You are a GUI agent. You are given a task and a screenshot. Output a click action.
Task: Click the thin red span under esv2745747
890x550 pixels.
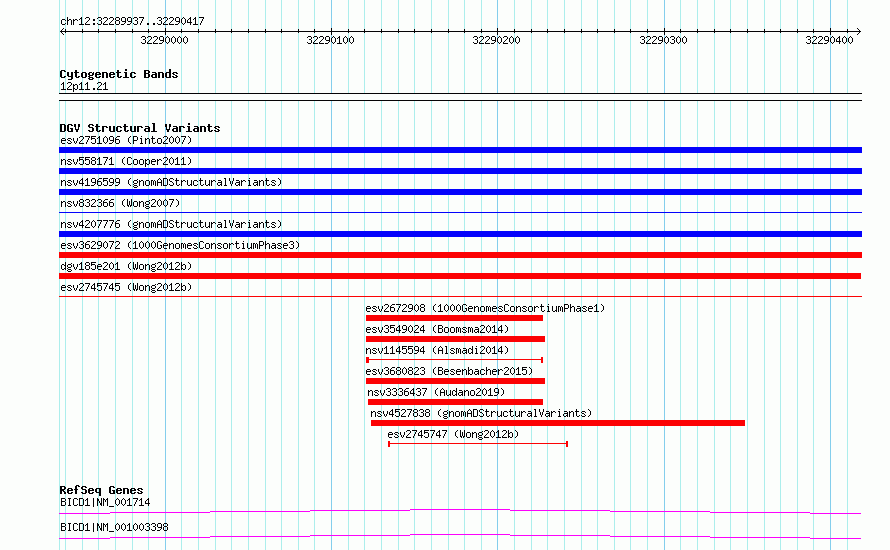[x=478, y=444]
